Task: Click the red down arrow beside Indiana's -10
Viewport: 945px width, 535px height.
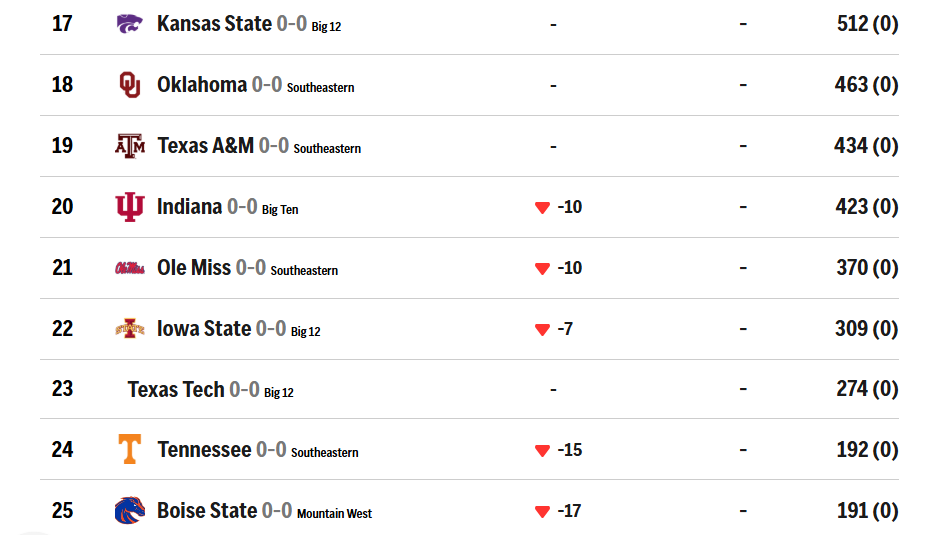Action: click(542, 208)
